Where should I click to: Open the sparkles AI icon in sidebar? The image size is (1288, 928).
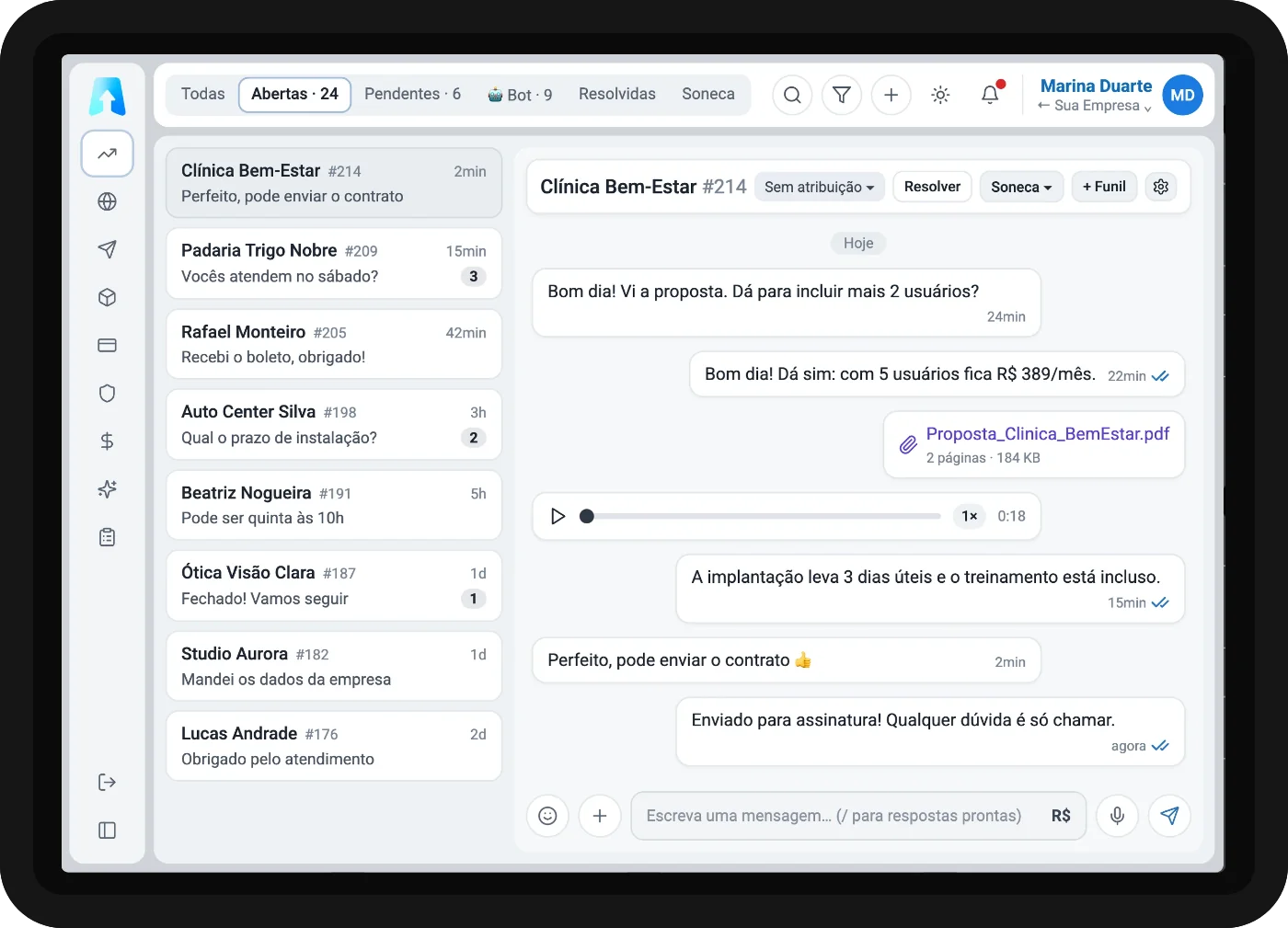coord(107,488)
